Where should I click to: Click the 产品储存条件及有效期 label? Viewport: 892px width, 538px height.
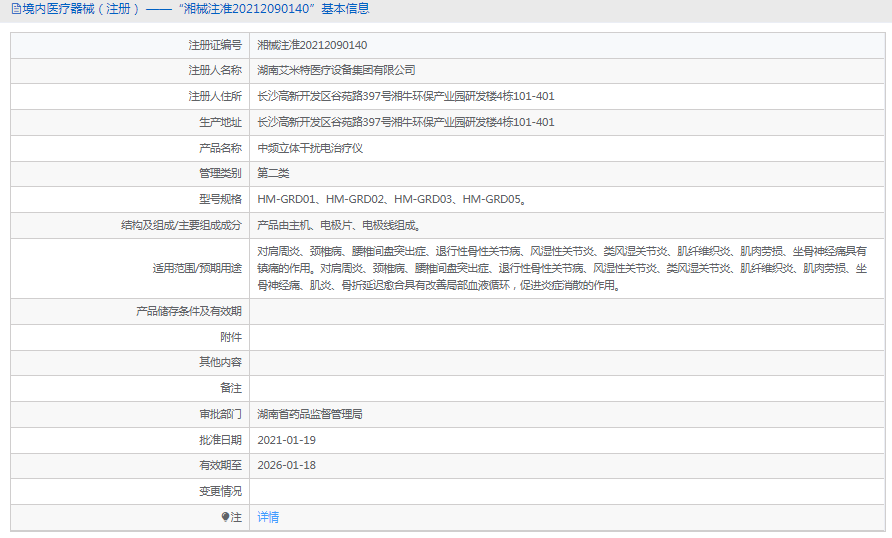[189, 311]
